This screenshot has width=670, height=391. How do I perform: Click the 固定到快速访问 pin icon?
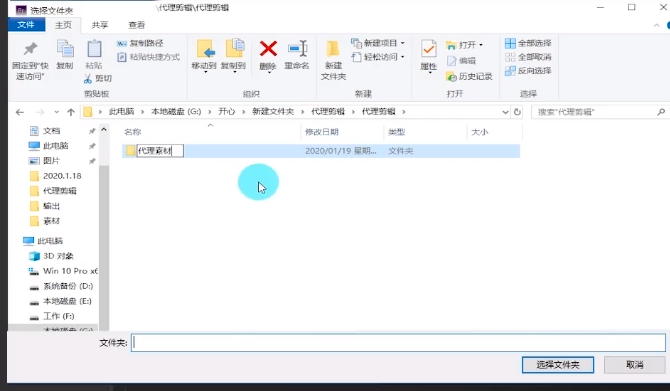coord(30,49)
